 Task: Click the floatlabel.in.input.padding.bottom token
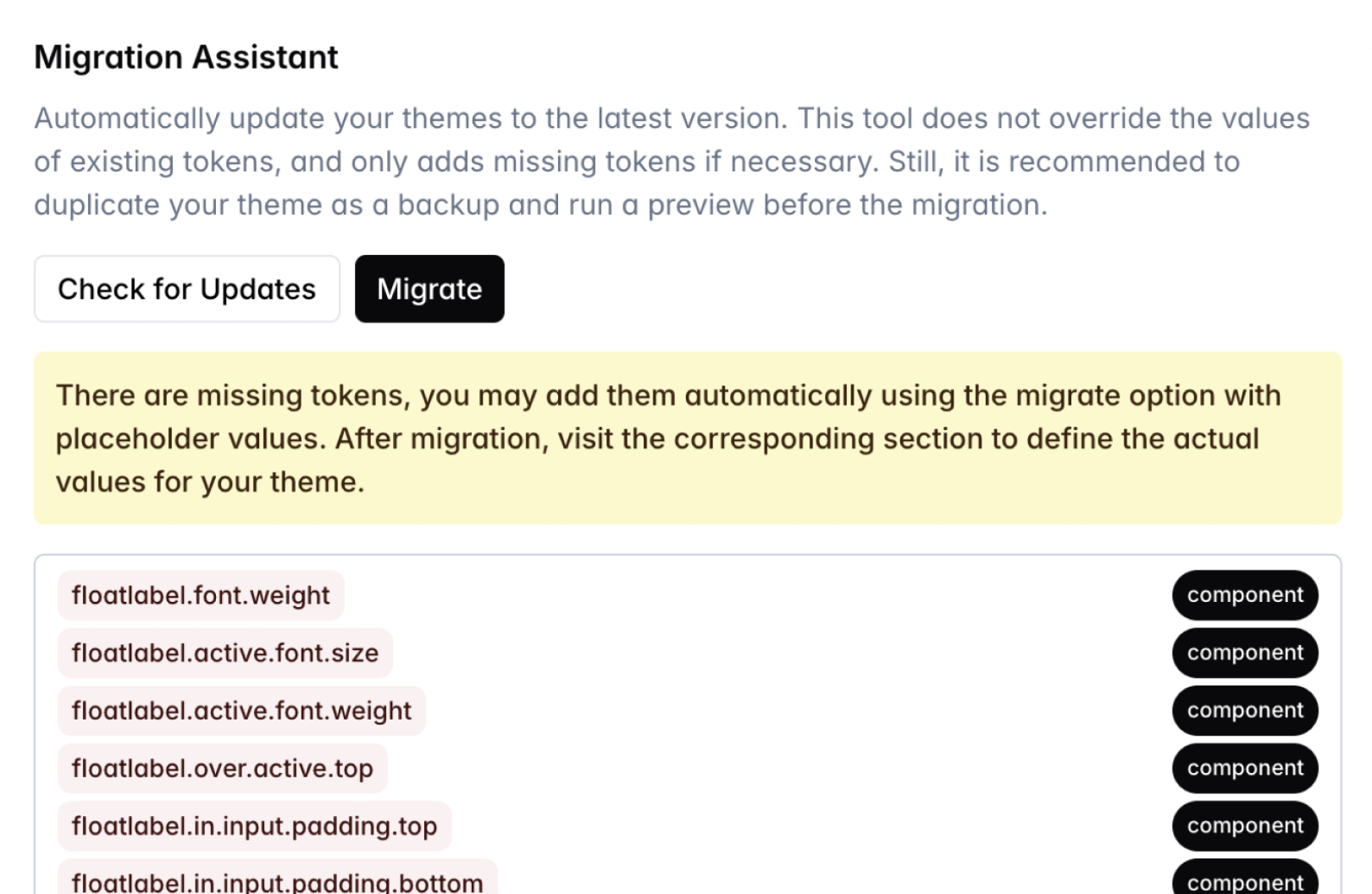[x=277, y=880]
